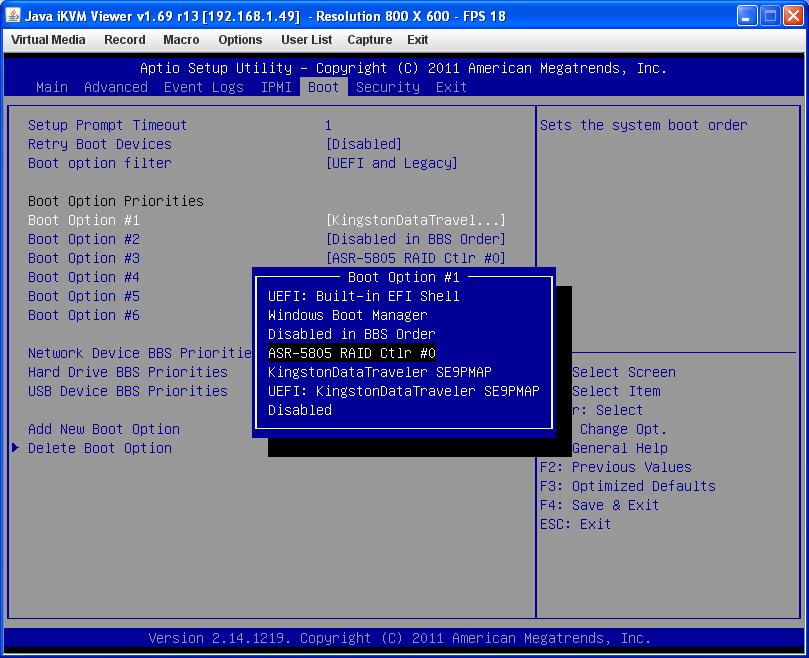Select the Boot Option #6 row label
This screenshot has width=809, height=658.
point(84,315)
